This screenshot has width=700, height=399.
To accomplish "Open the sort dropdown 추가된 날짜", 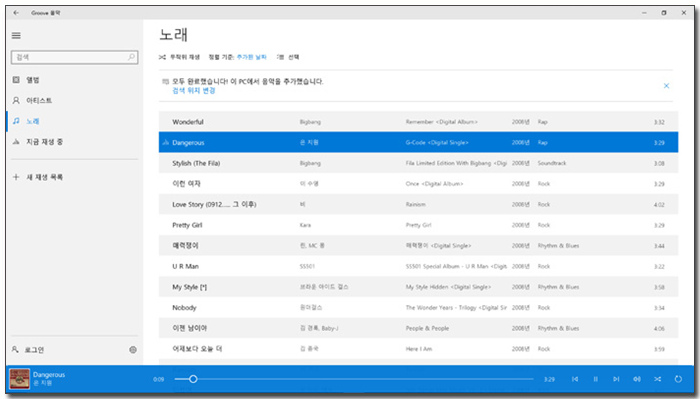I will coord(251,57).
